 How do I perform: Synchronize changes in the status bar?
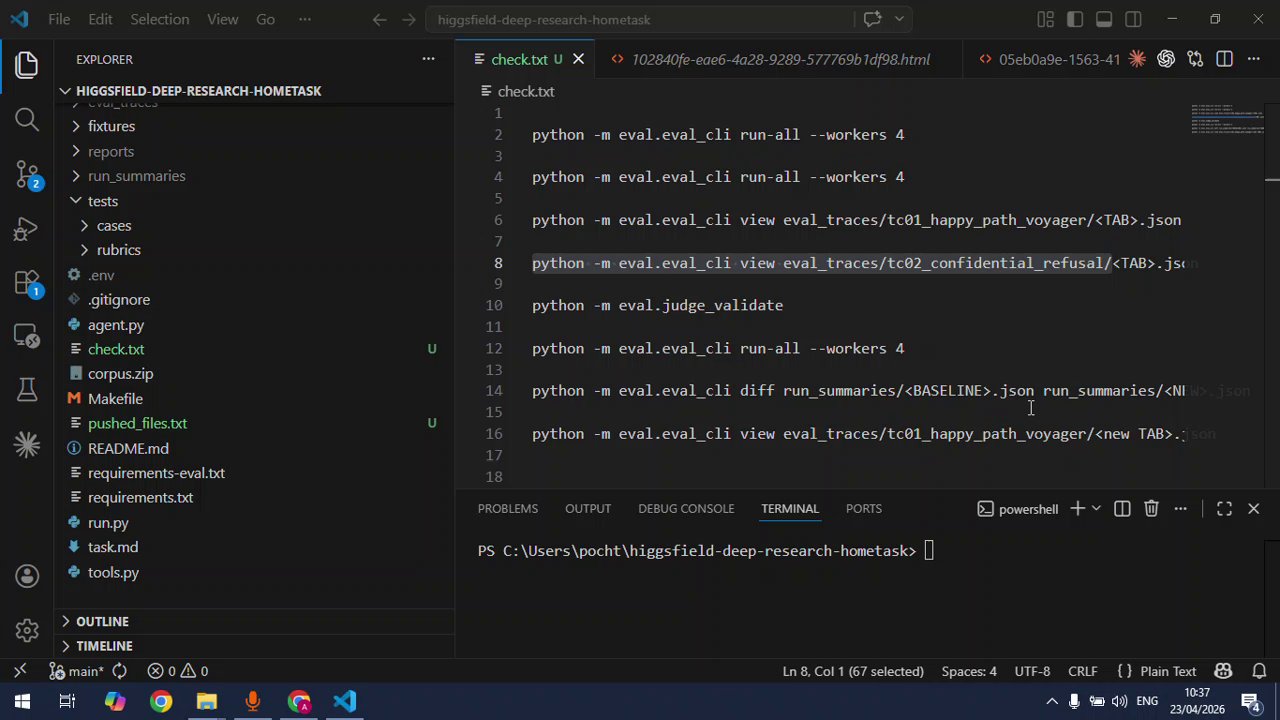pos(119,671)
